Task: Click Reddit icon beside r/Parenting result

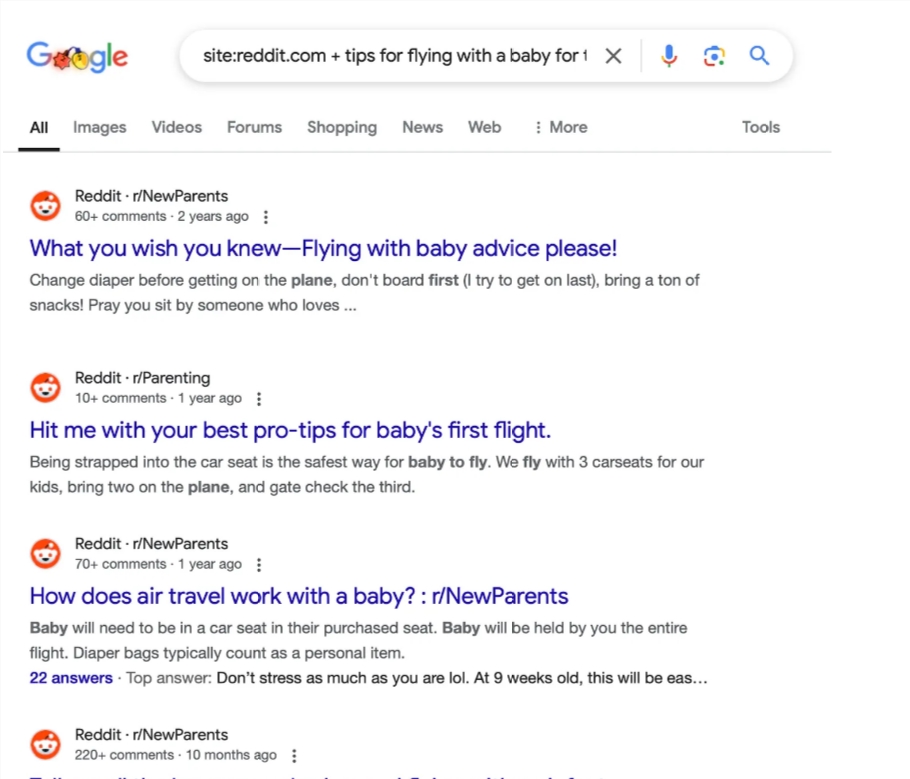Action: [x=45, y=387]
